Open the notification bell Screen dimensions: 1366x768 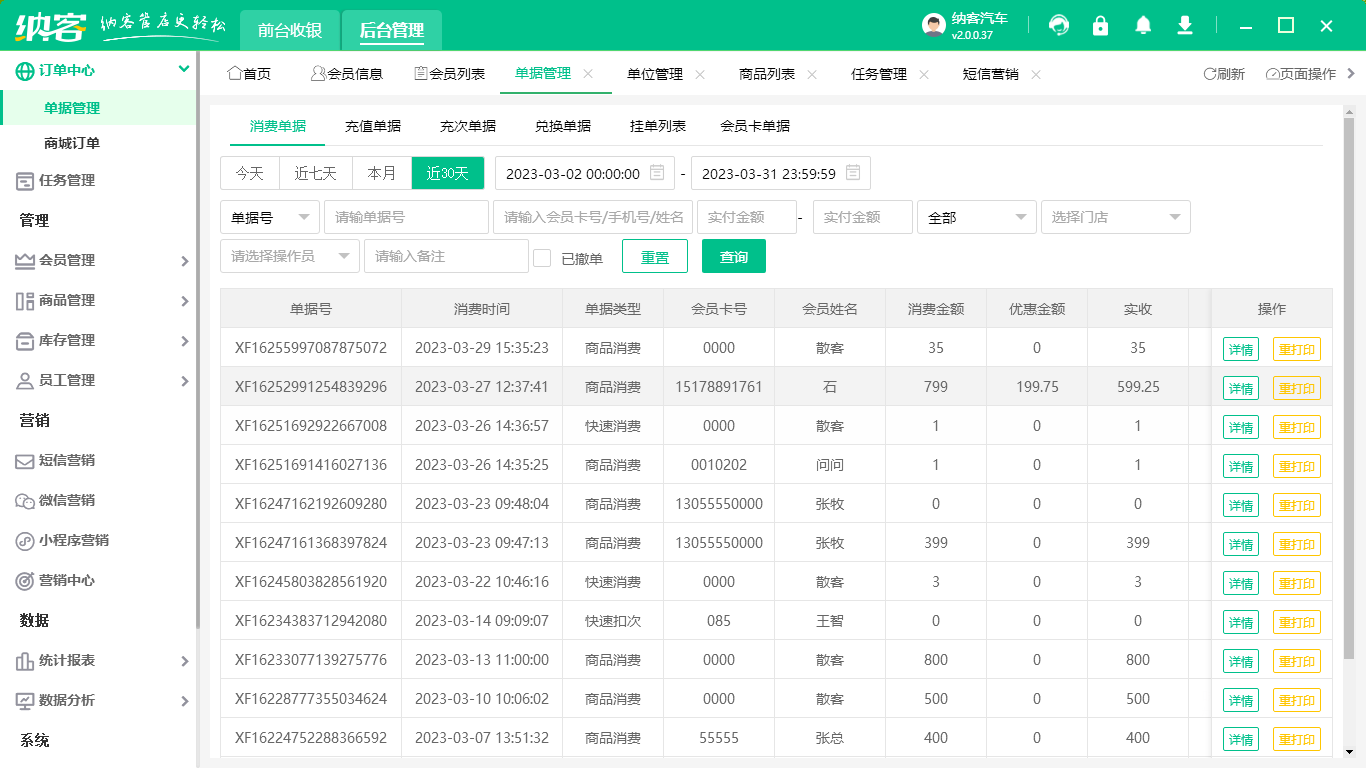click(x=1143, y=26)
